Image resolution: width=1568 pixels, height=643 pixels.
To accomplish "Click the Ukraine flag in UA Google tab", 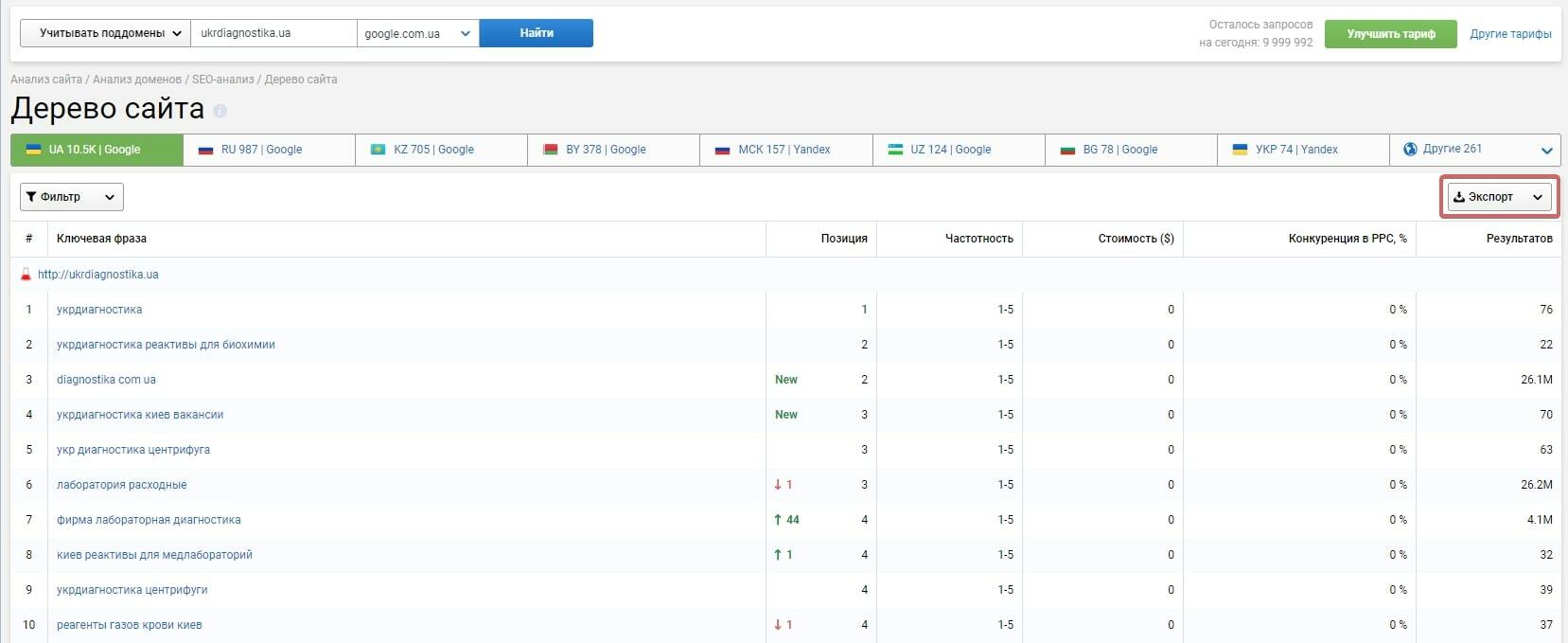I will tap(33, 150).
